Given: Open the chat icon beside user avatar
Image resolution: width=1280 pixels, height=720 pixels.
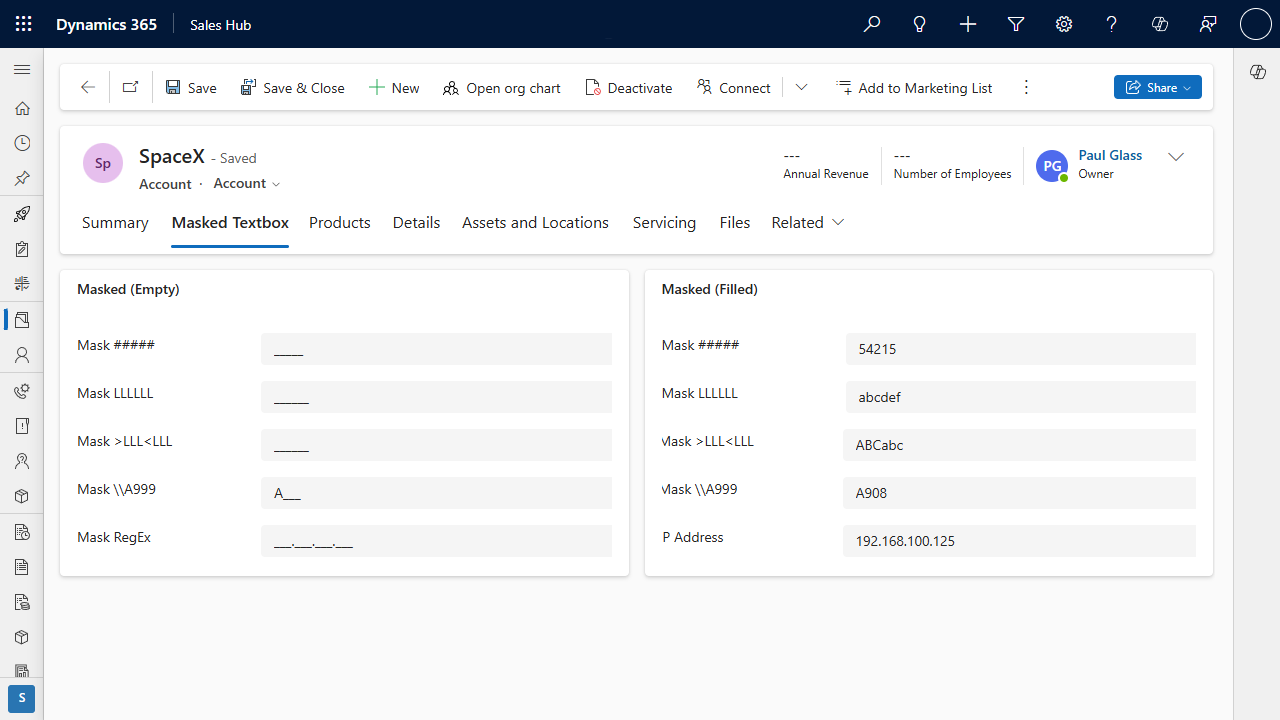Looking at the screenshot, I should pos(1208,24).
